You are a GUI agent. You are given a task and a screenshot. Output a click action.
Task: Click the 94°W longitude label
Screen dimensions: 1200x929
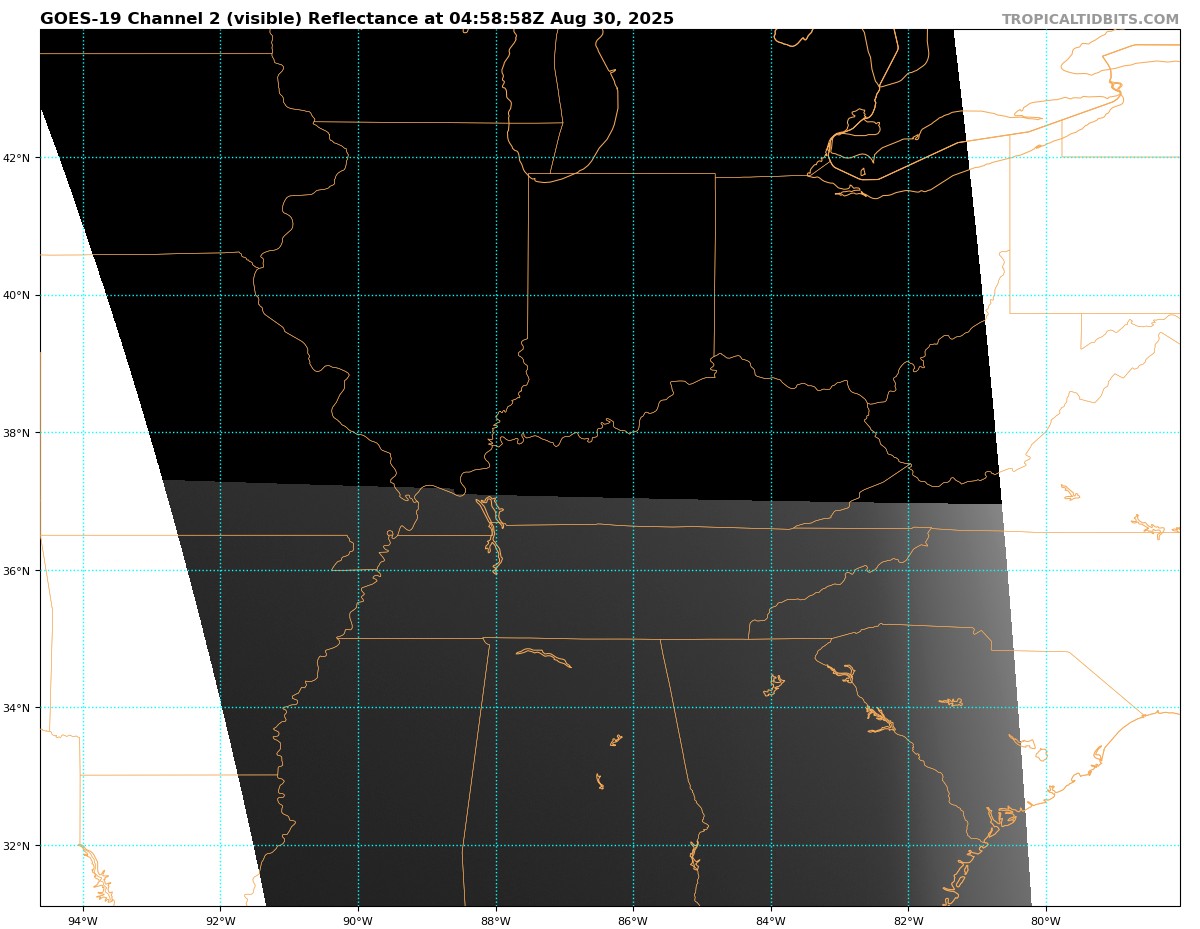coord(83,921)
